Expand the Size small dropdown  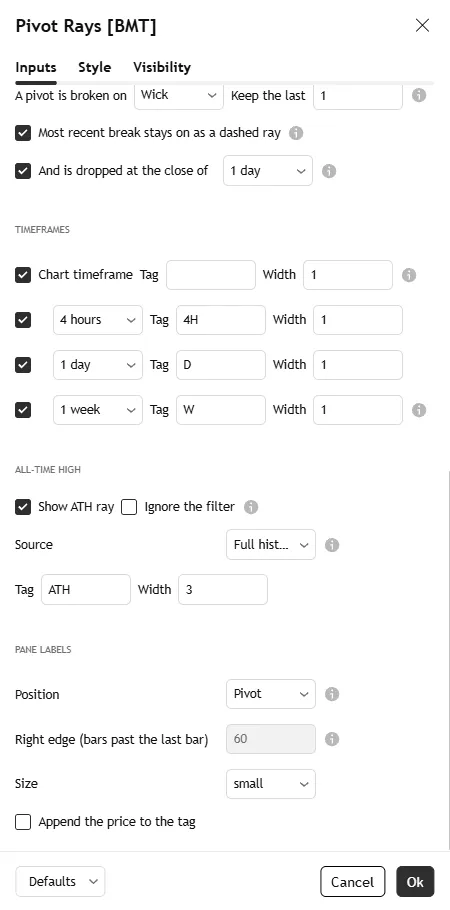click(271, 784)
